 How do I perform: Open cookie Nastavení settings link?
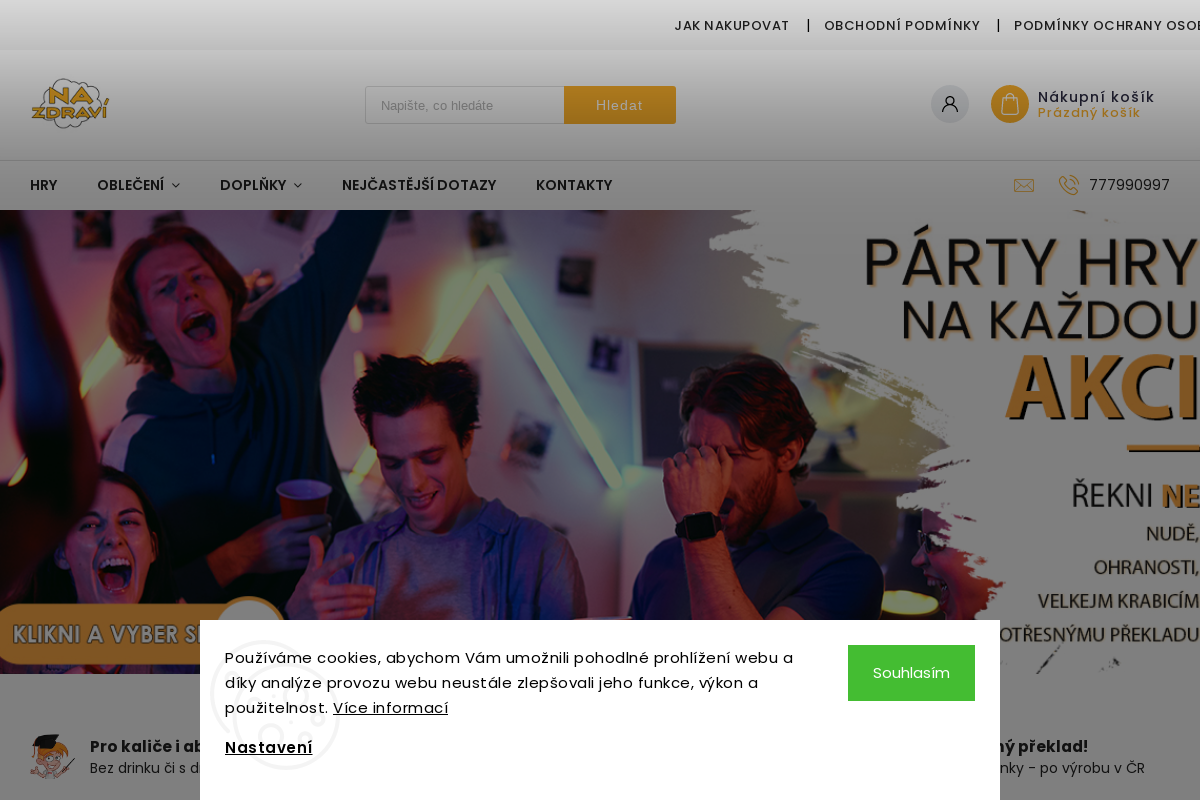pos(269,747)
